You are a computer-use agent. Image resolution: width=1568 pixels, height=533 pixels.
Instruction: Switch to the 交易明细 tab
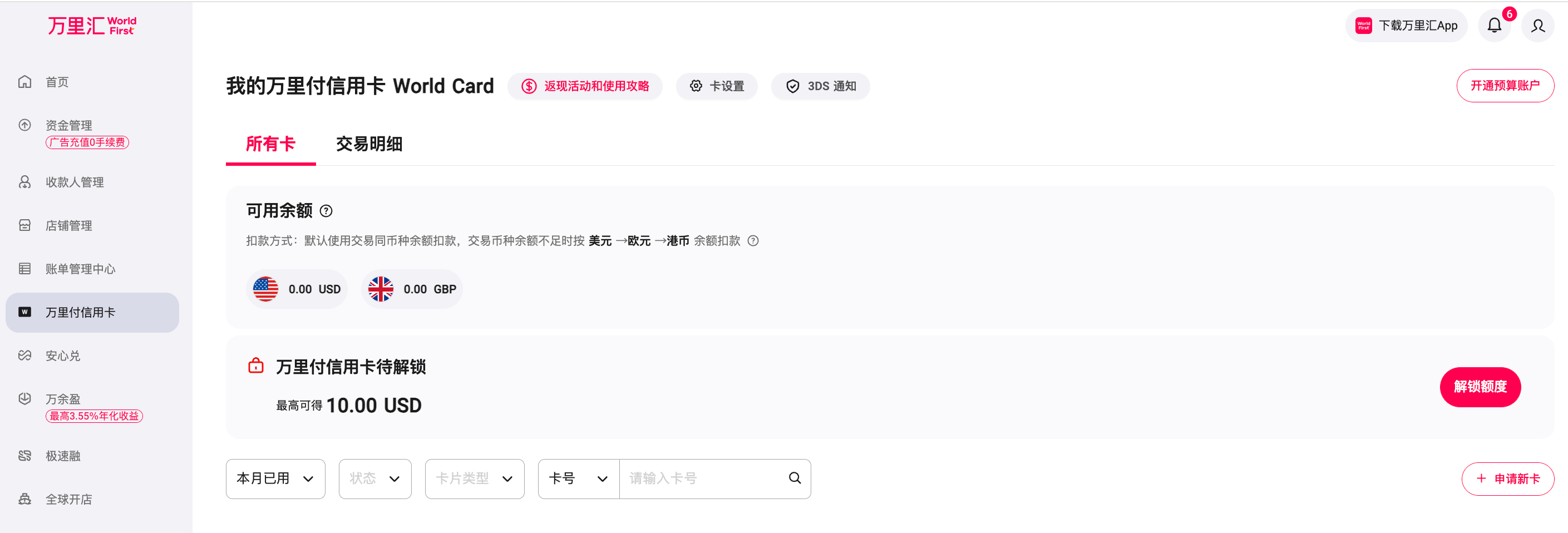pyautogui.click(x=368, y=145)
